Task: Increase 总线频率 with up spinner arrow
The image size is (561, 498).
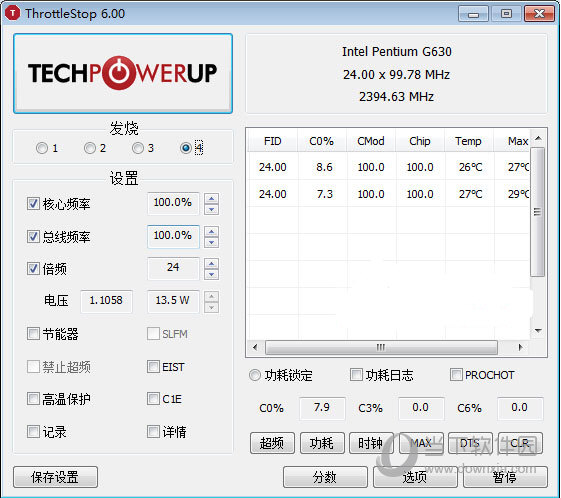Action: pyautogui.click(x=211, y=231)
